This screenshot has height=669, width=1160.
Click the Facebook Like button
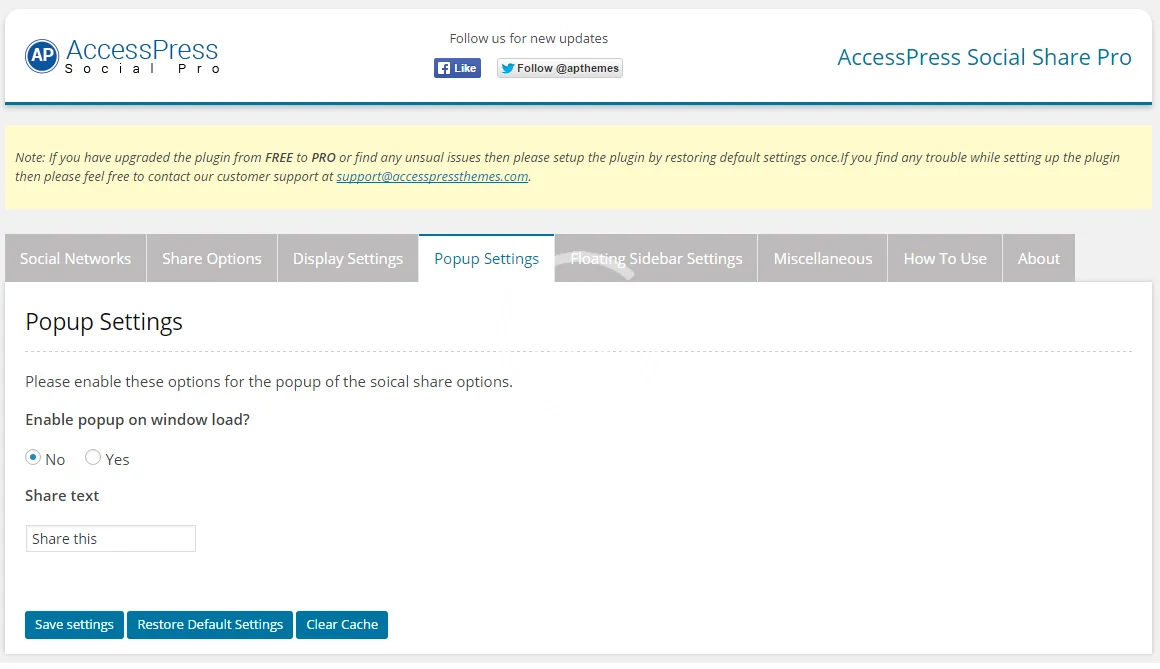pyautogui.click(x=457, y=68)
